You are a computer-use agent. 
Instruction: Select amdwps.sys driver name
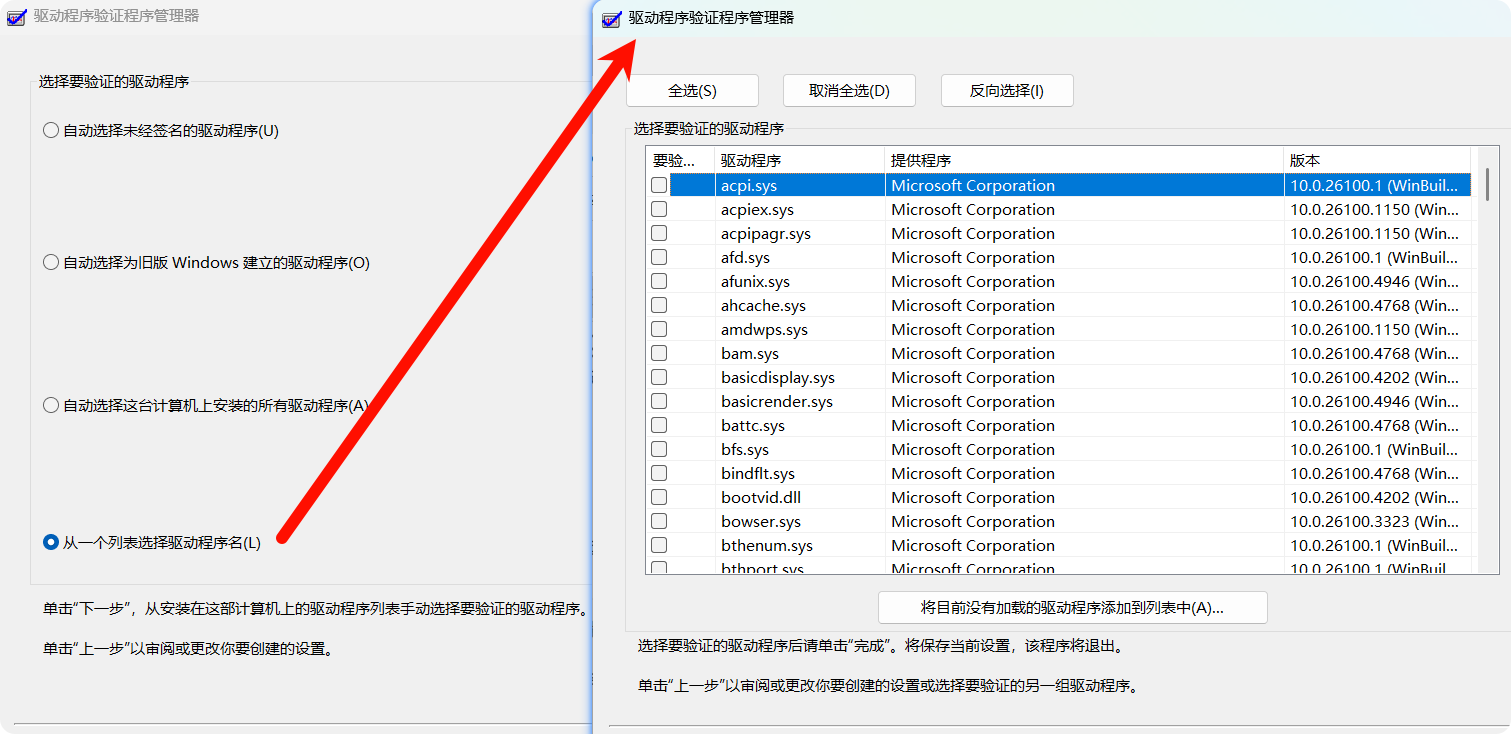click(764, 329)
